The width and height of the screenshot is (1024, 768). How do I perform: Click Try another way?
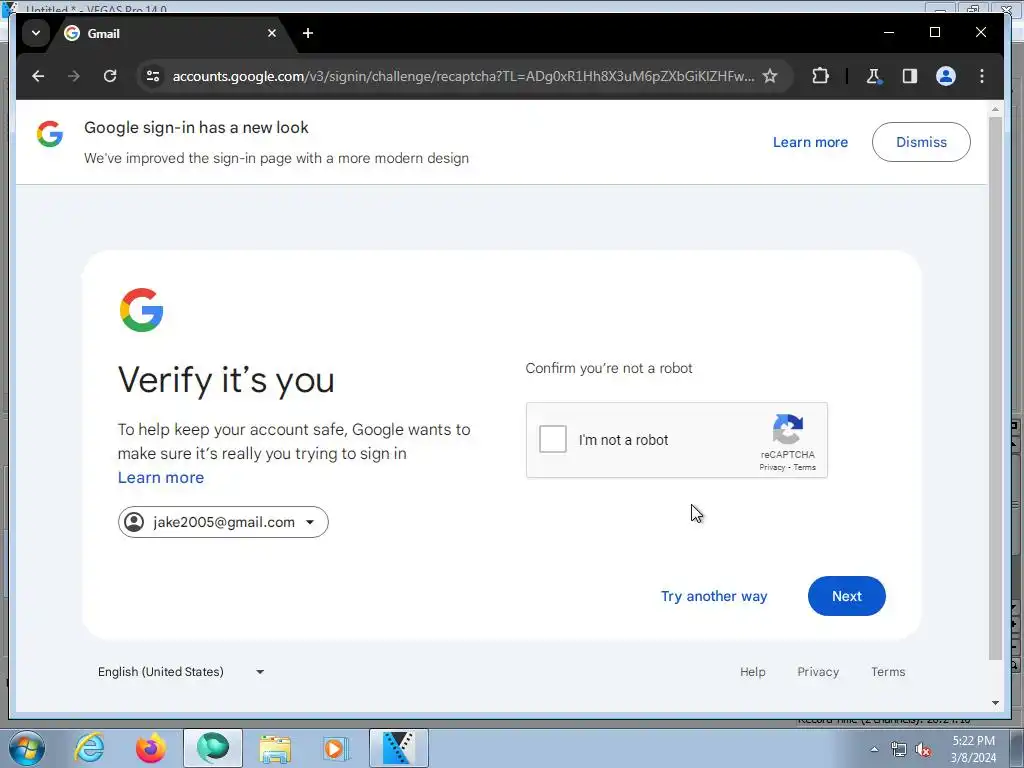[x=714, y=596]
